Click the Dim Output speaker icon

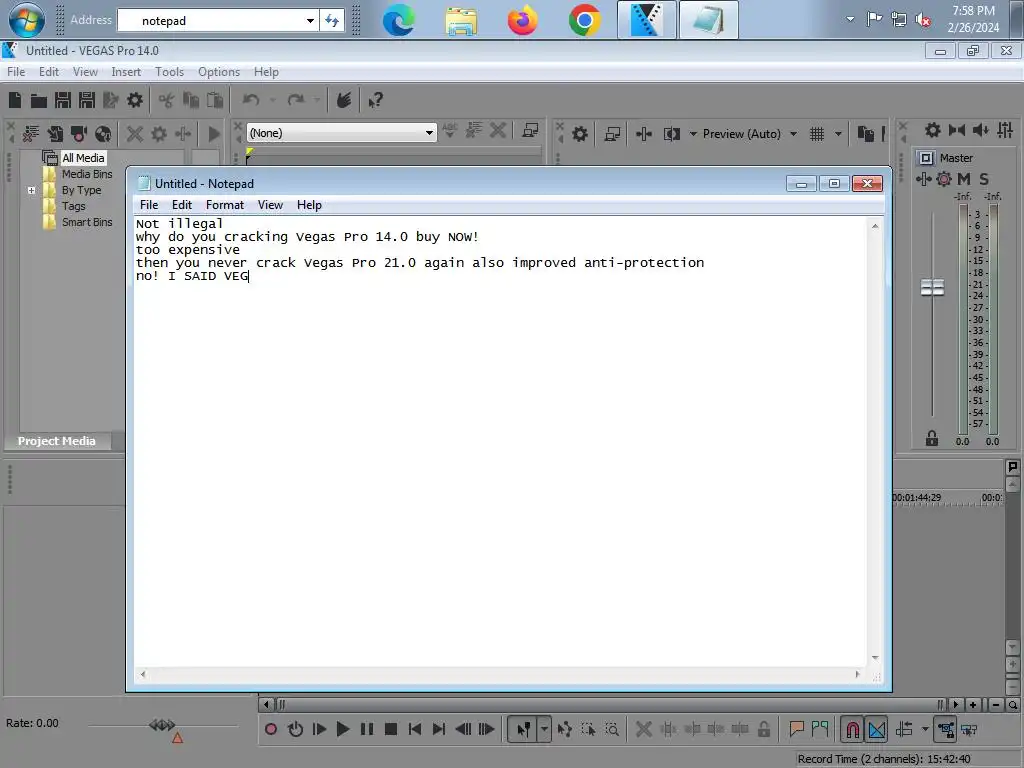click(x=980, y=130)
